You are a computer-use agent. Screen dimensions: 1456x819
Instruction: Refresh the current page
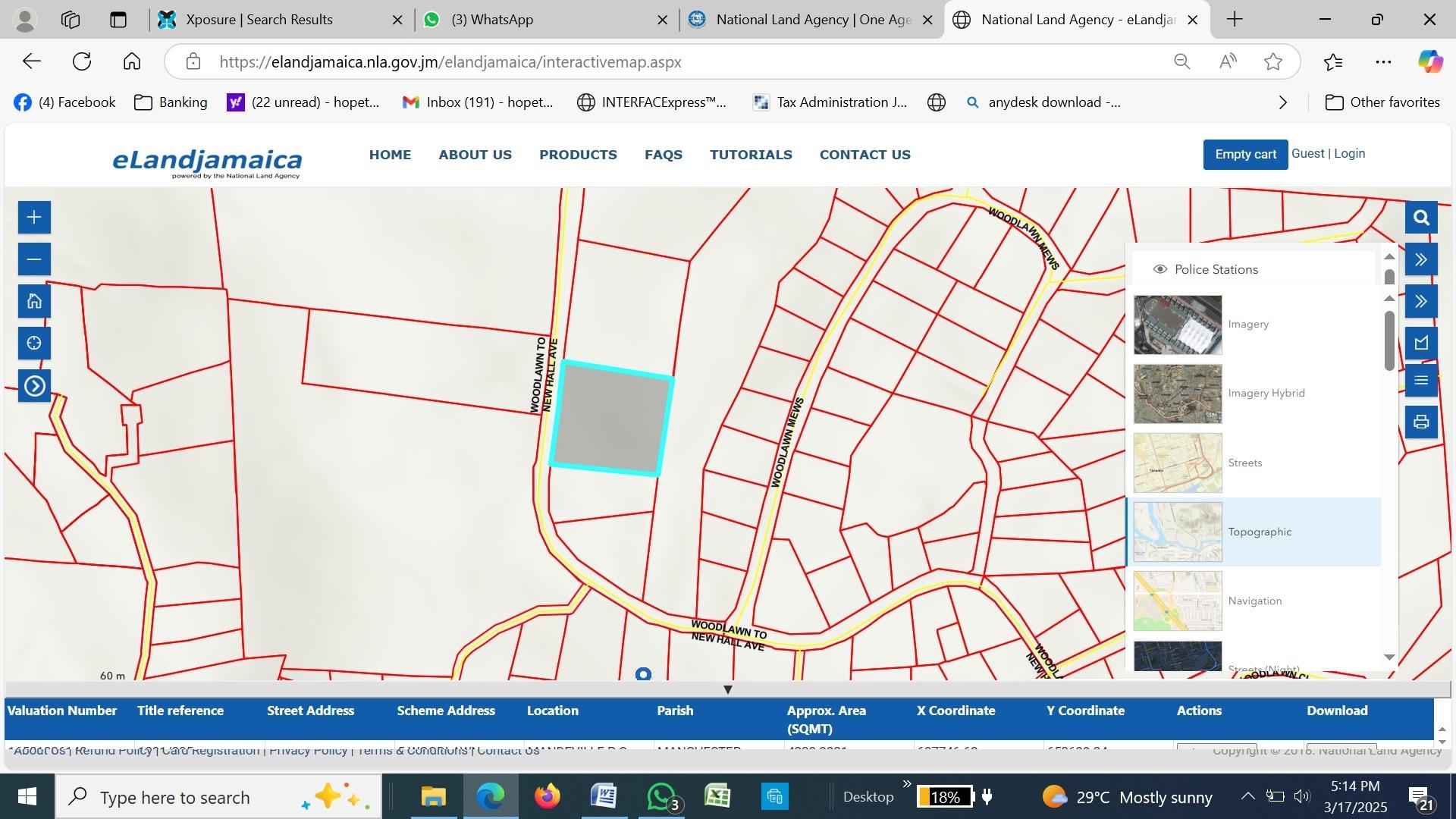point(82,61)
